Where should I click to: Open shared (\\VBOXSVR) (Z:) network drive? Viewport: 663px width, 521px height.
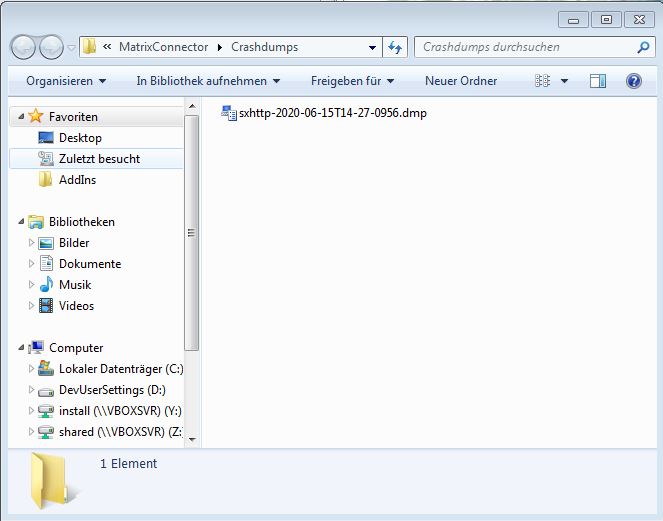pyautogui.click(x=121, y=432)
